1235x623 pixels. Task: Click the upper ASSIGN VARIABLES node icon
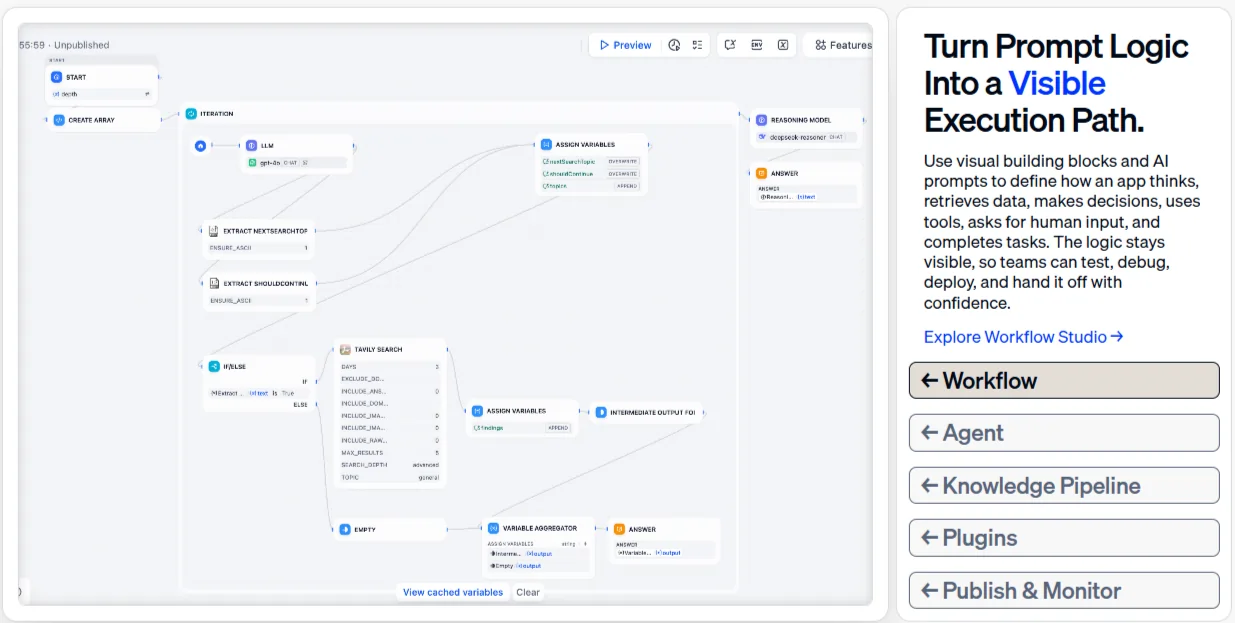pos(546,145)
